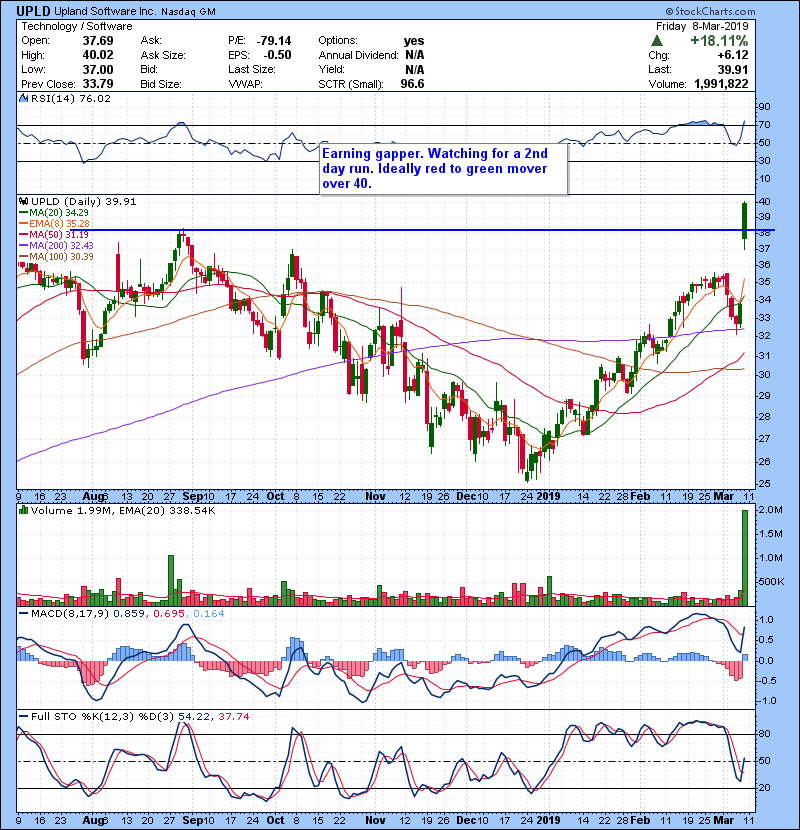Click the 90 level on the RSI axis

(x=765, y=107)
